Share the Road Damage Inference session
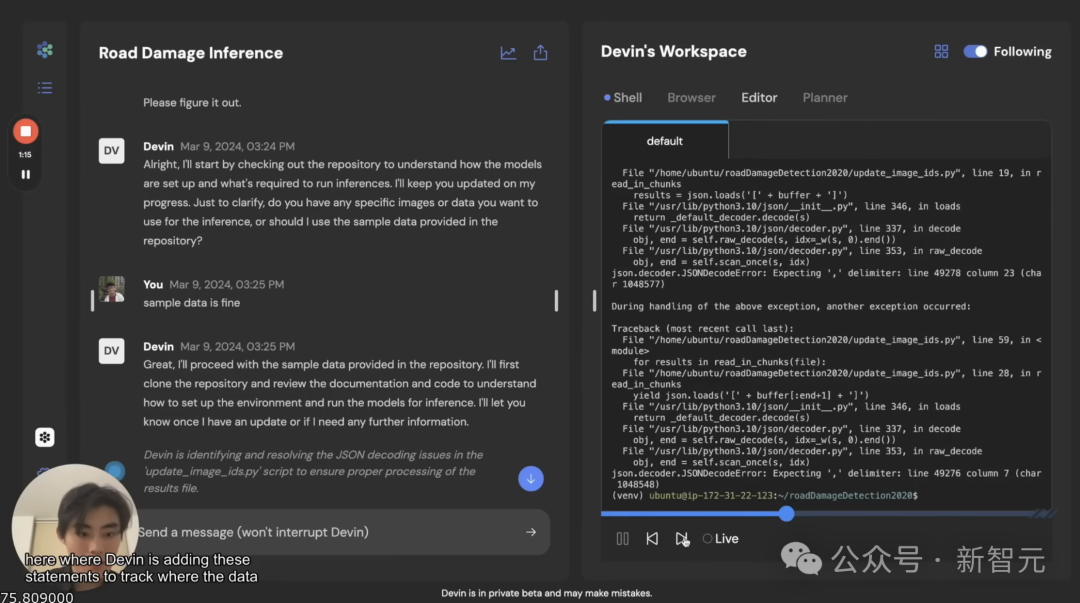This screenshot has height=603, width=1080. [541, 52]
